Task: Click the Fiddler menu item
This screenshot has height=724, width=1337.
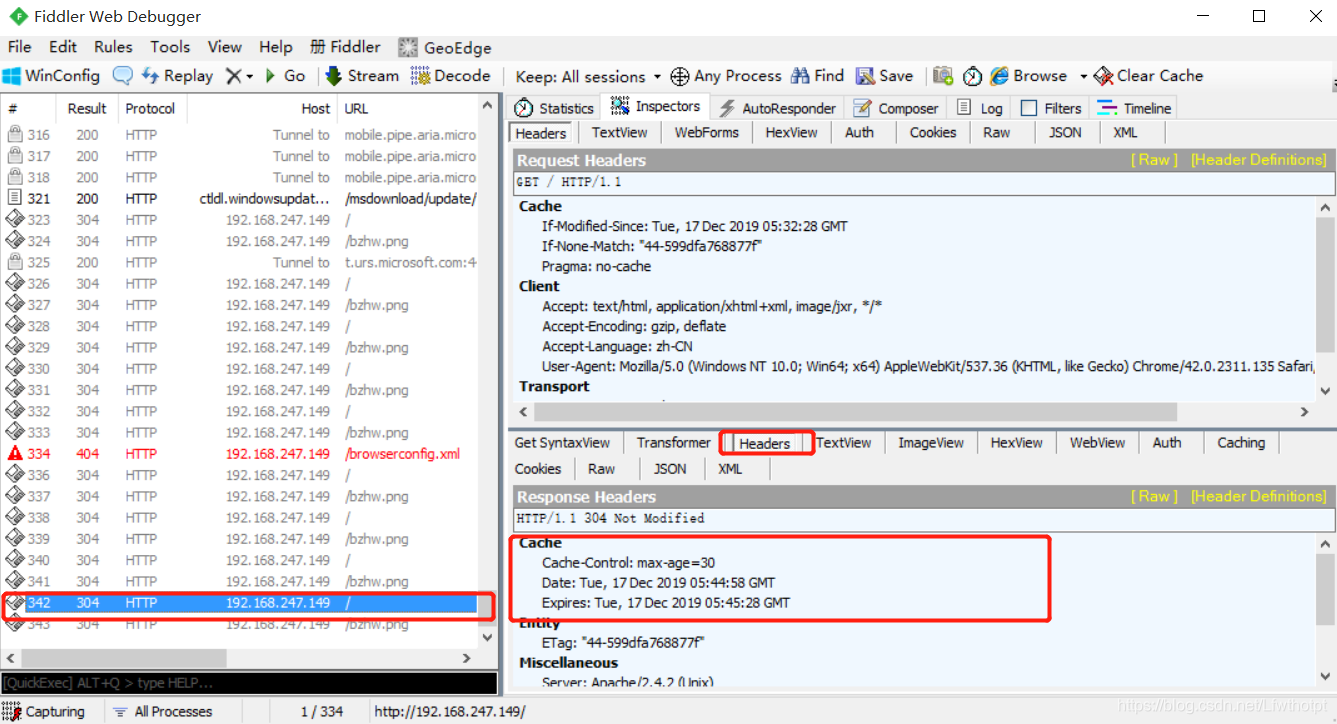Action: coord(345,47)
